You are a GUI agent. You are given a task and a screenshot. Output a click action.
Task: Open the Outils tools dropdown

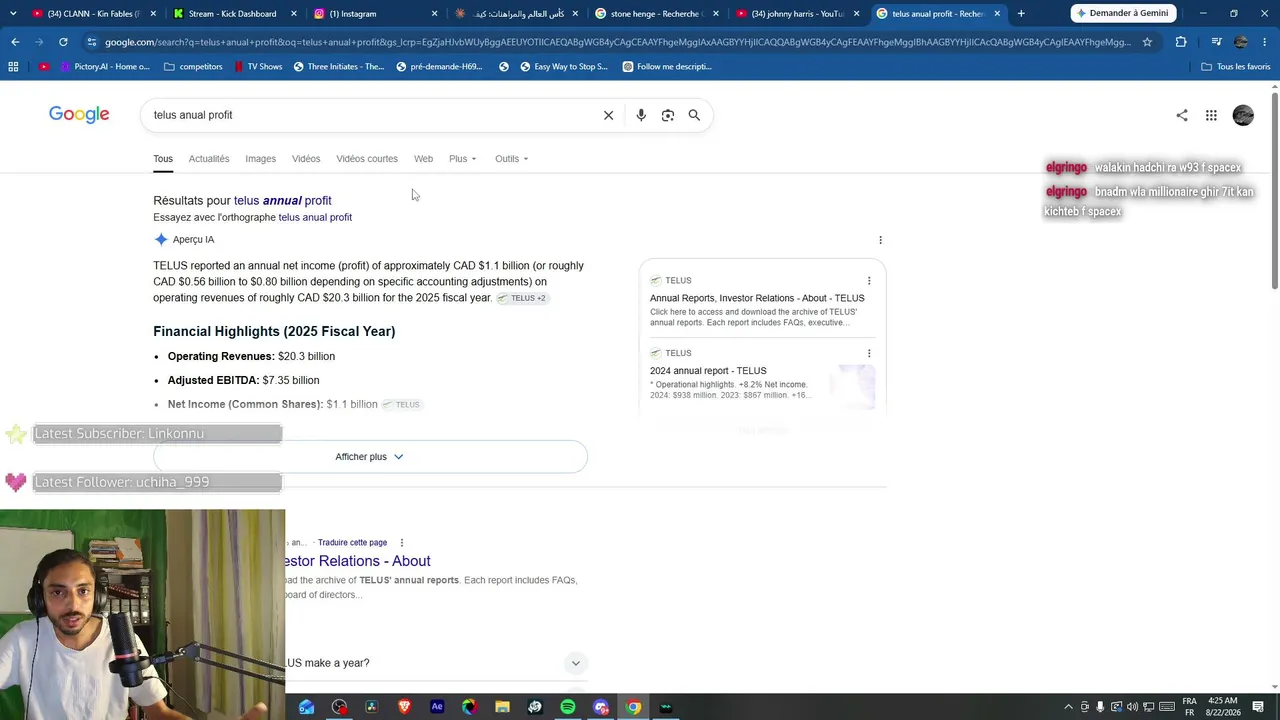[512, 159]
